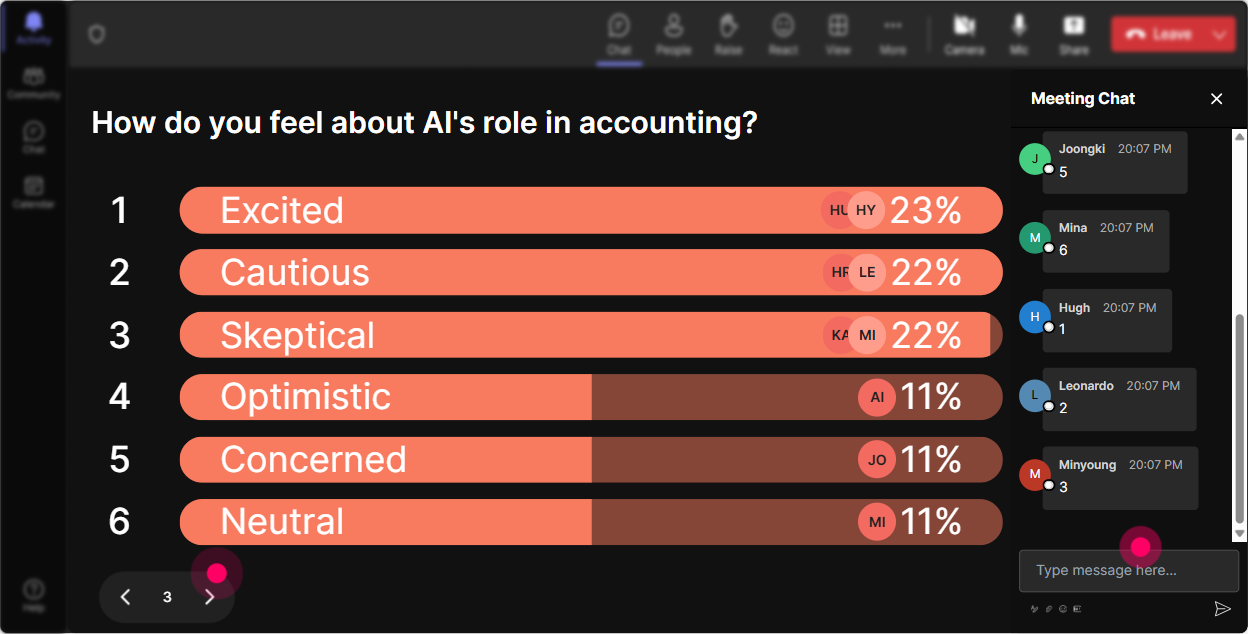Open the Chat icon in the meeting toolbar
This screenshot has height=634, width=1248.
[619, 34]
